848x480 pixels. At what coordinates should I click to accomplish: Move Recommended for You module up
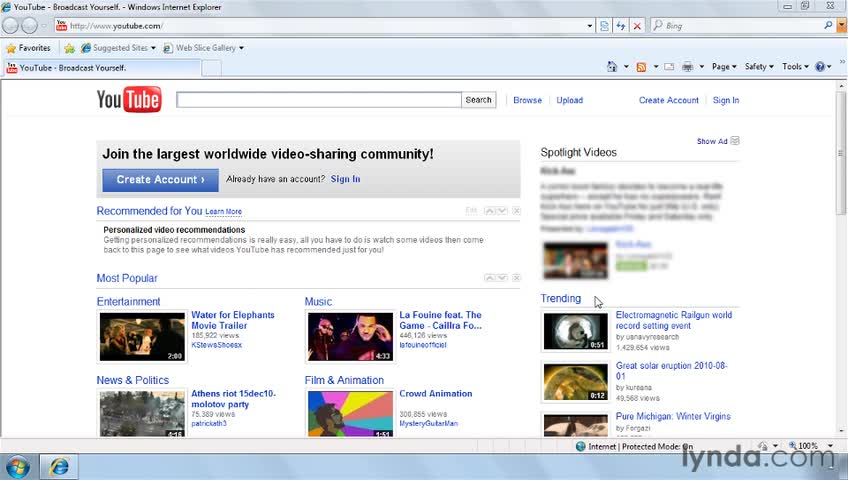[489, 211]
